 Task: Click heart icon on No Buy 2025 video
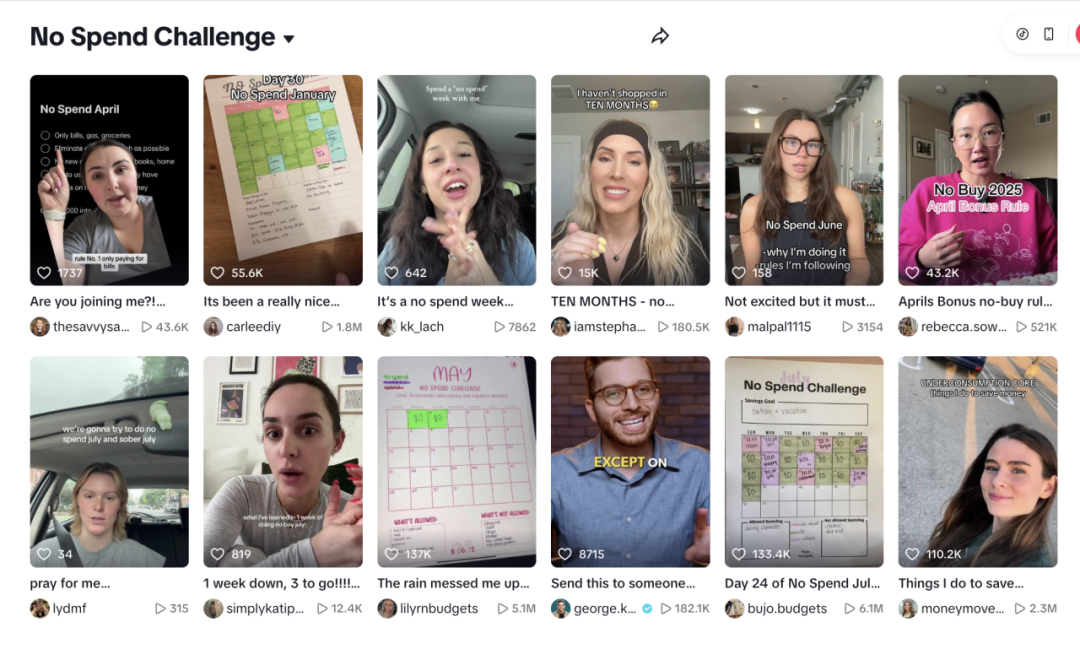[912, 273]
